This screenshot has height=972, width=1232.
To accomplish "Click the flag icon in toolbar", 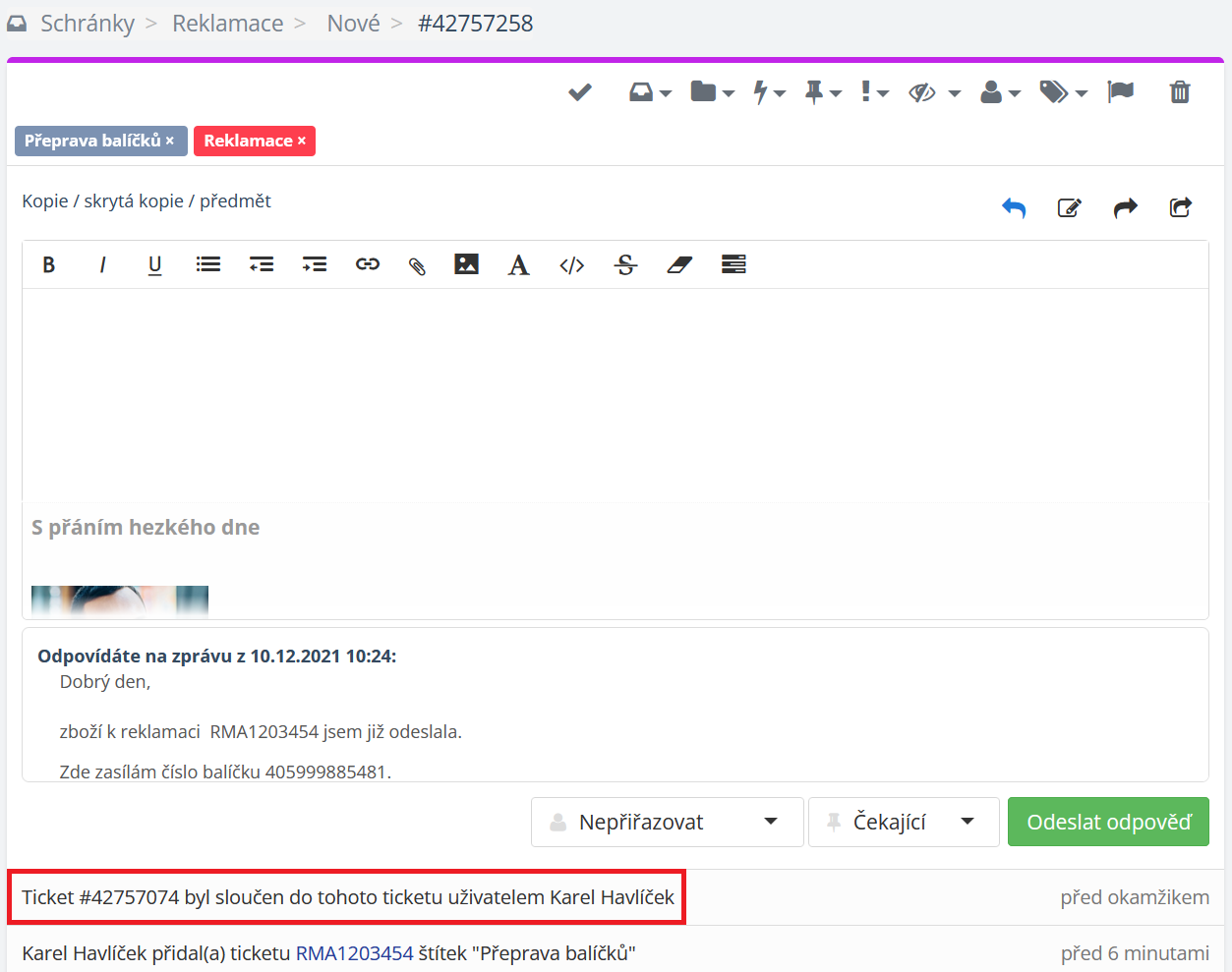I will tap(1121, 92).
